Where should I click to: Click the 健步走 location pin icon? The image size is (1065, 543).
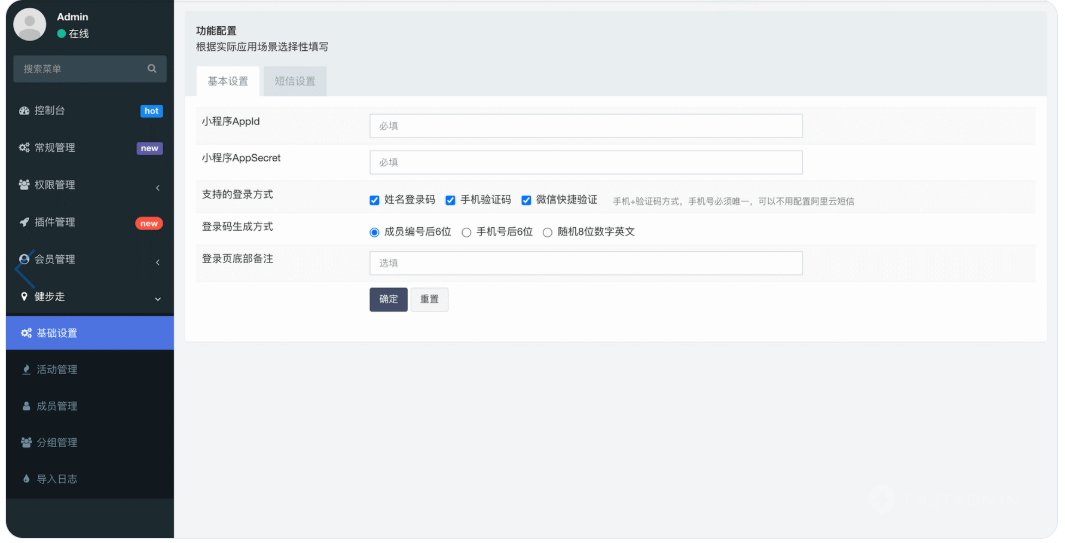click(24, 297)
